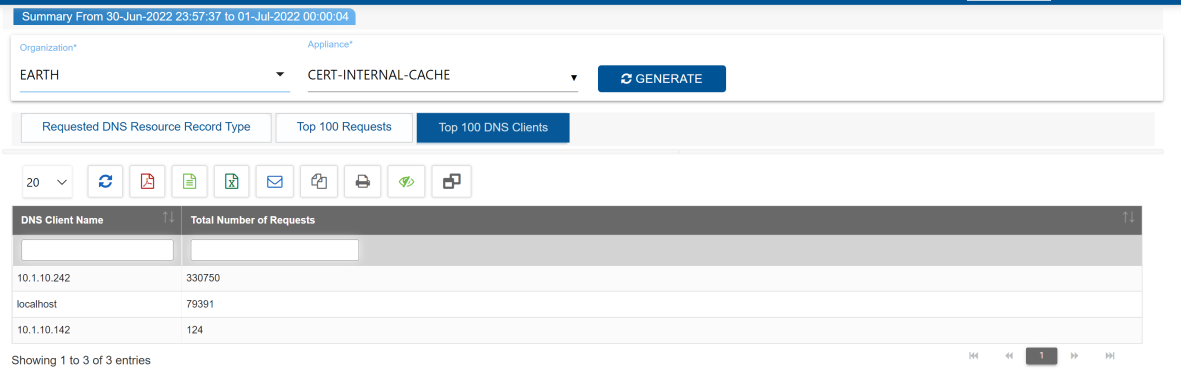
Task: Email the report using envelope icon
Action: click(x=275, y=182)
